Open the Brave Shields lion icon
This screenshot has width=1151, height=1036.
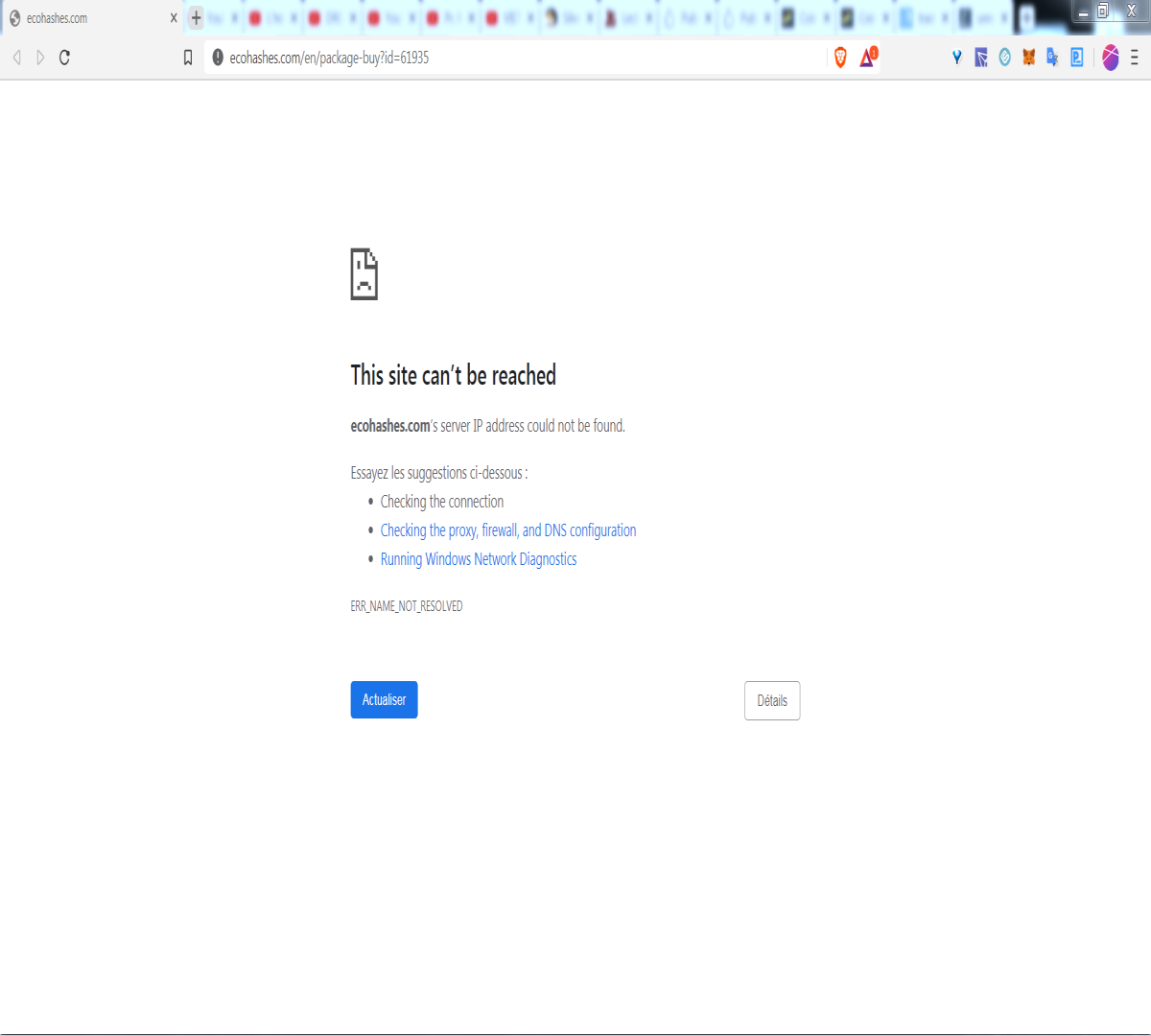840,58
